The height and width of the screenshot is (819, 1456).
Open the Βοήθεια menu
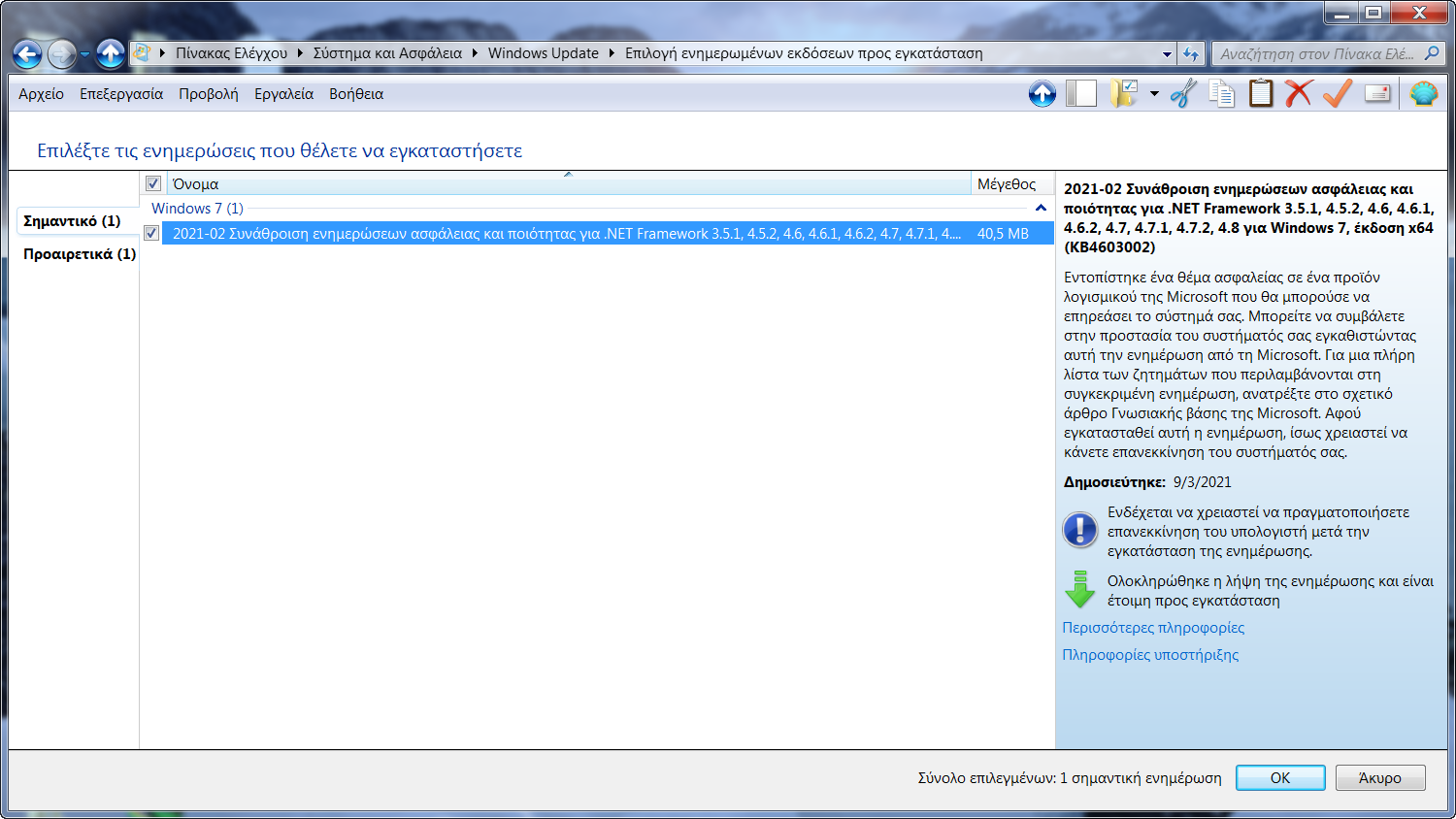click(x=356, y=94)
